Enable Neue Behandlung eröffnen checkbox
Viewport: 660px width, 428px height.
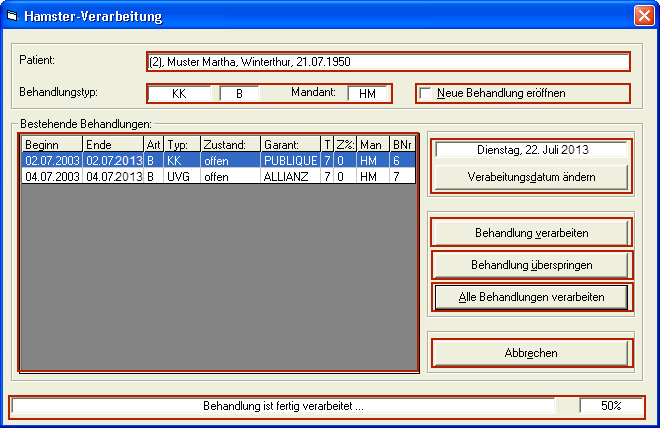click(426, 93)
